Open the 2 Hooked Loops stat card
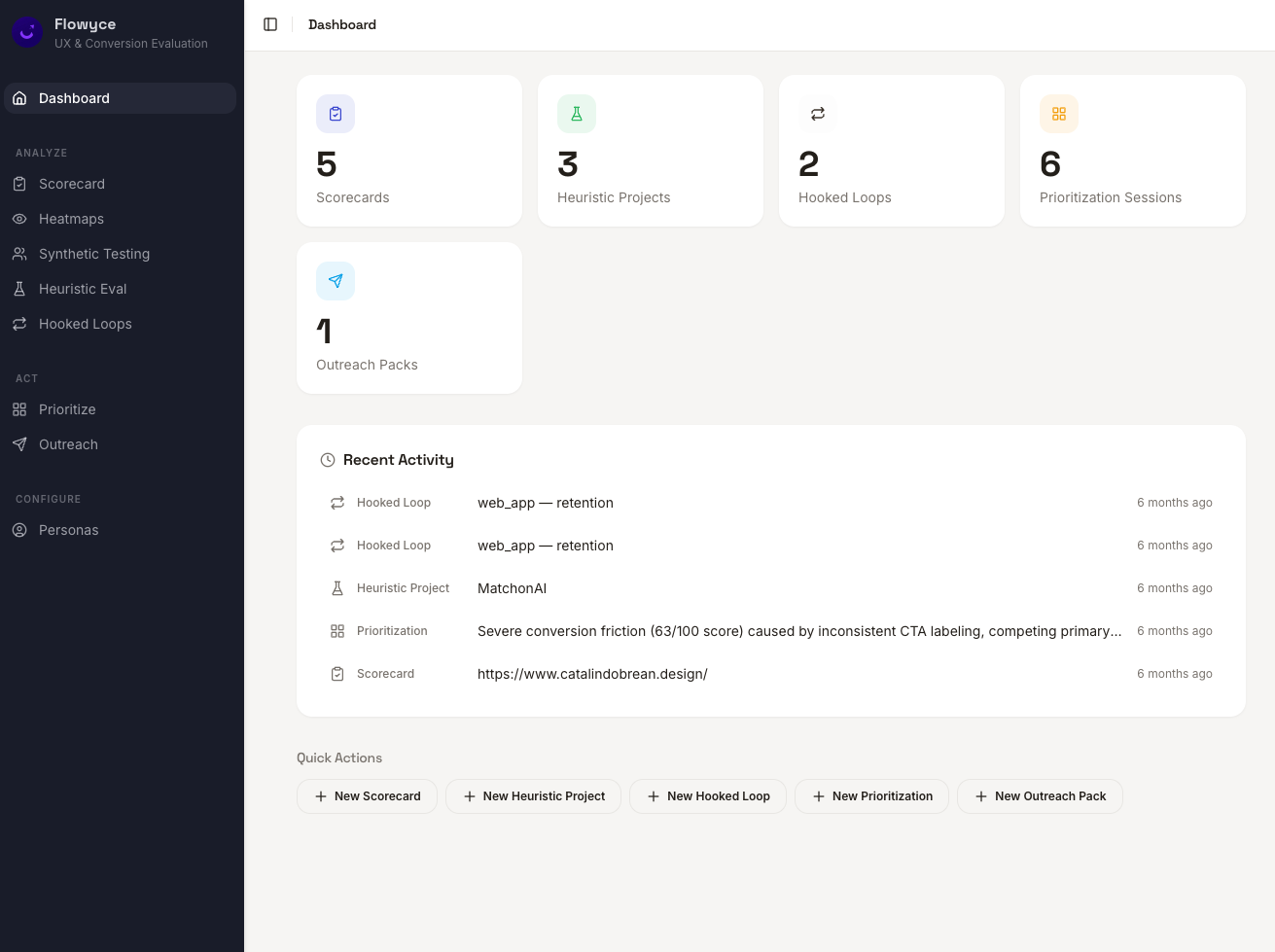The width and height of the screenshot is (1275, 952). click(892, 151)
